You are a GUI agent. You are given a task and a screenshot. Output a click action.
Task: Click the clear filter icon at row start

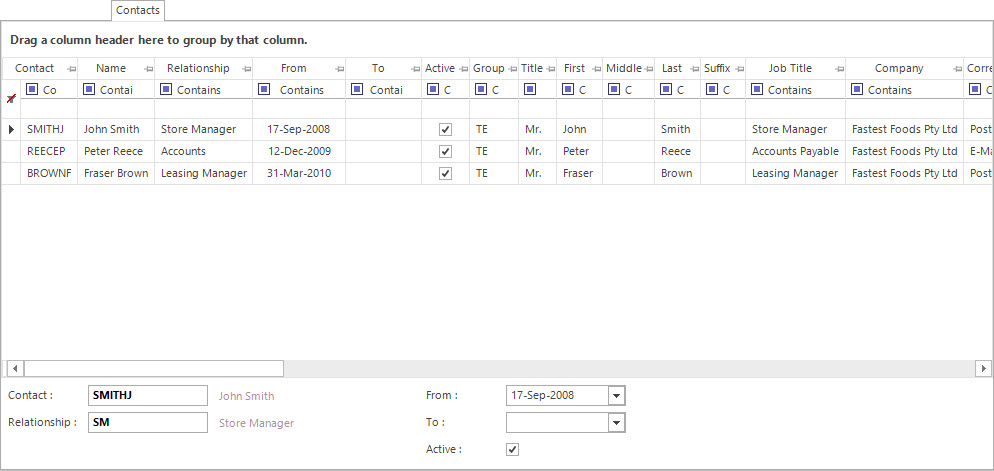pyautogui.click(x=11, y=98)
